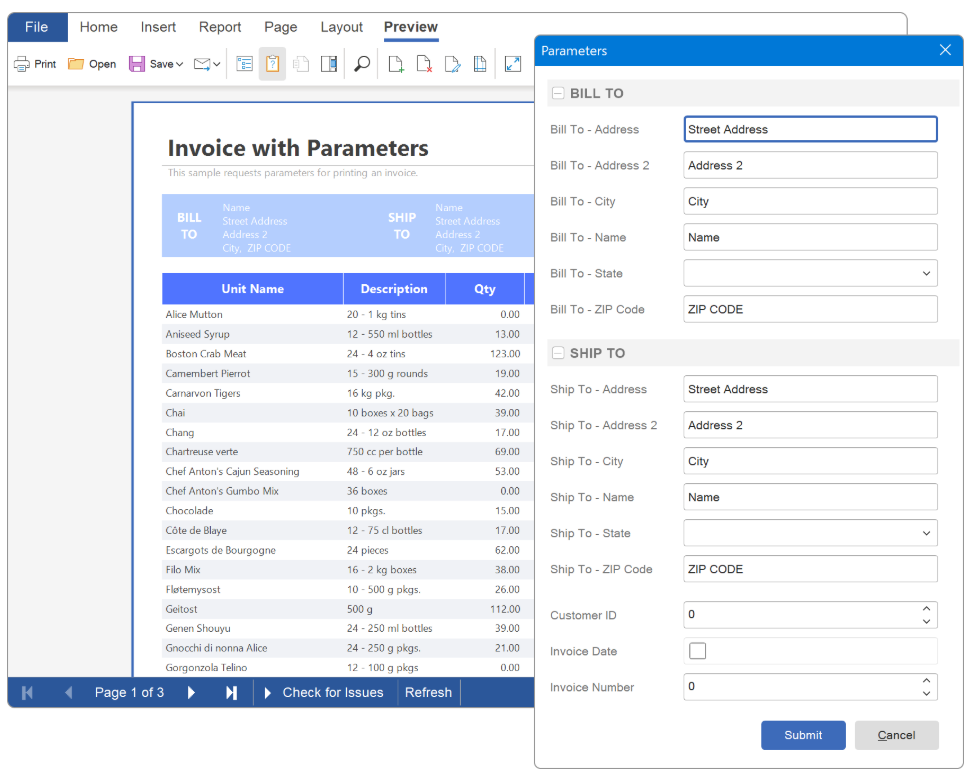Open the File menu
Viewport: 976px width, 773px height.
tap(37, 27)
